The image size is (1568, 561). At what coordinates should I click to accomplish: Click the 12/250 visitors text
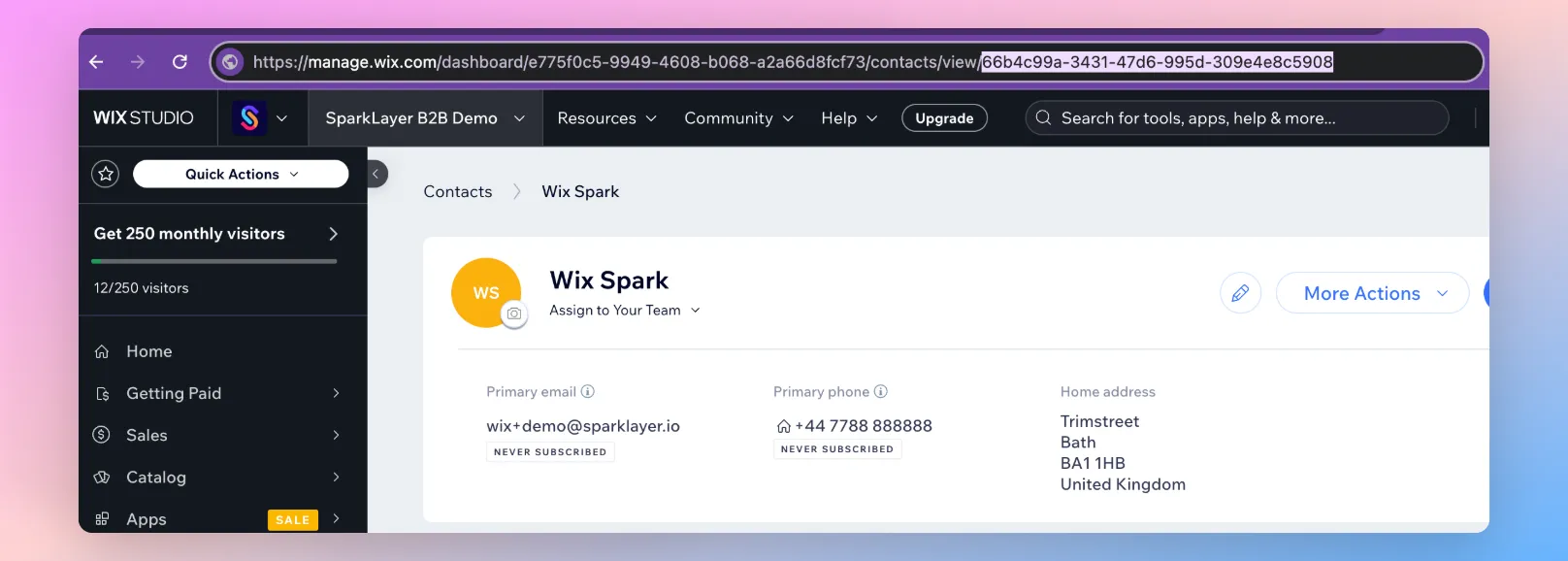(142, 288)
